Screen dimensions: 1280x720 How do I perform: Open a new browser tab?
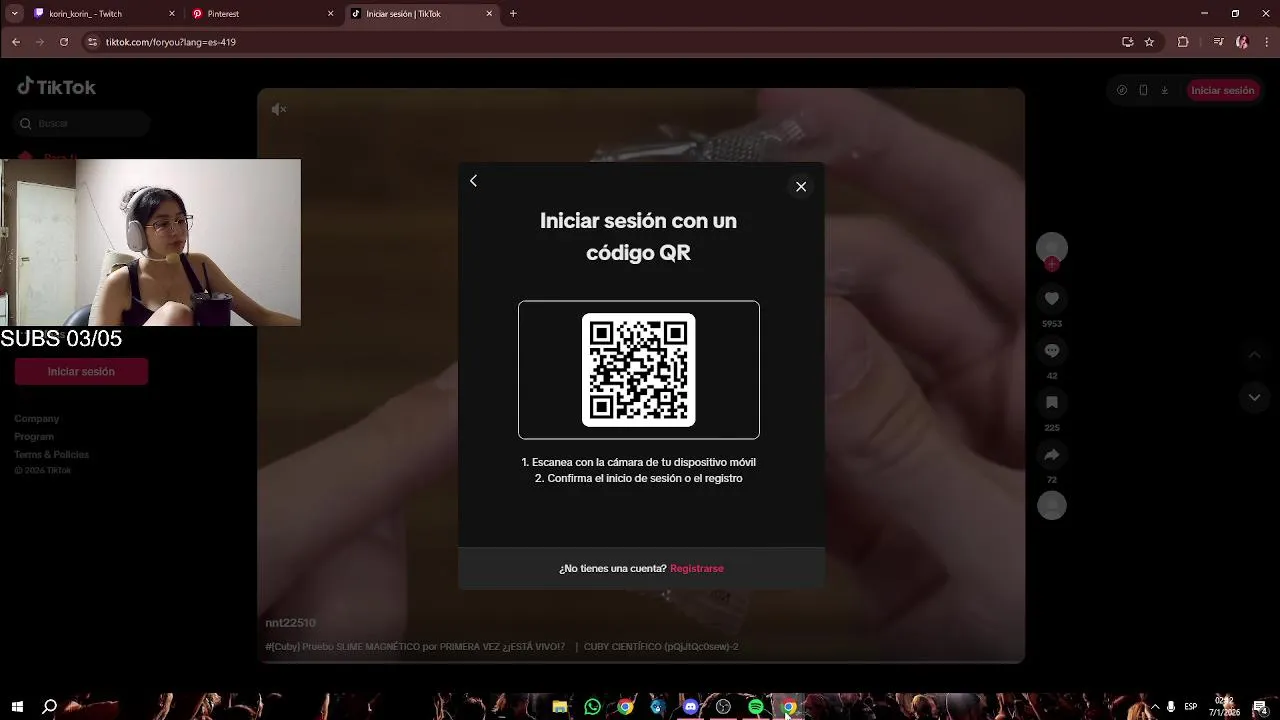[513, 14]
